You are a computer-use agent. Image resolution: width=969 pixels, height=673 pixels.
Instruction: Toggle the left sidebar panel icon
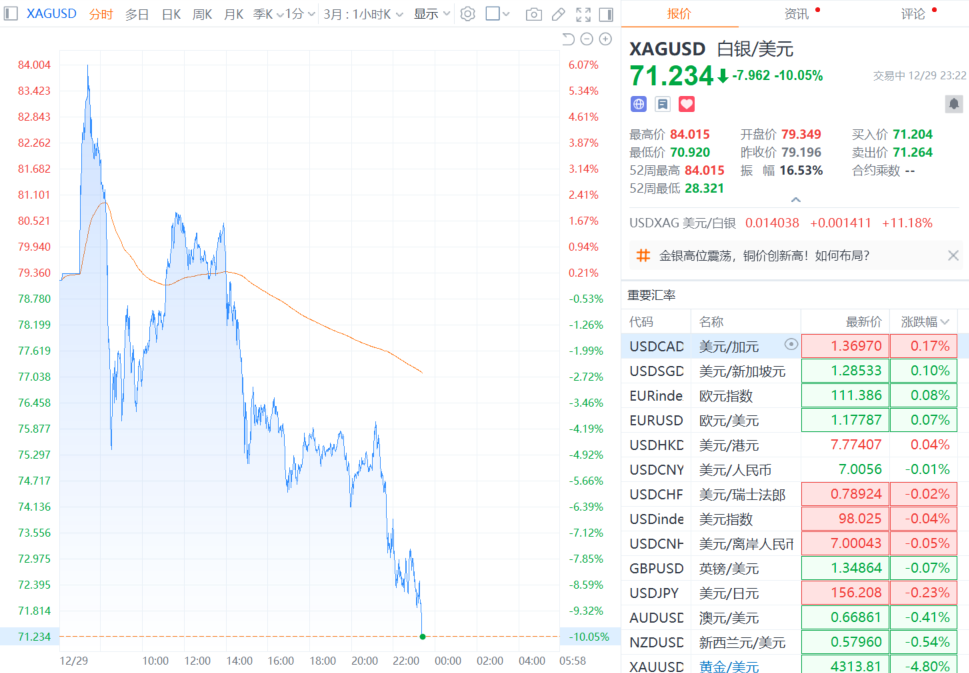11,14
